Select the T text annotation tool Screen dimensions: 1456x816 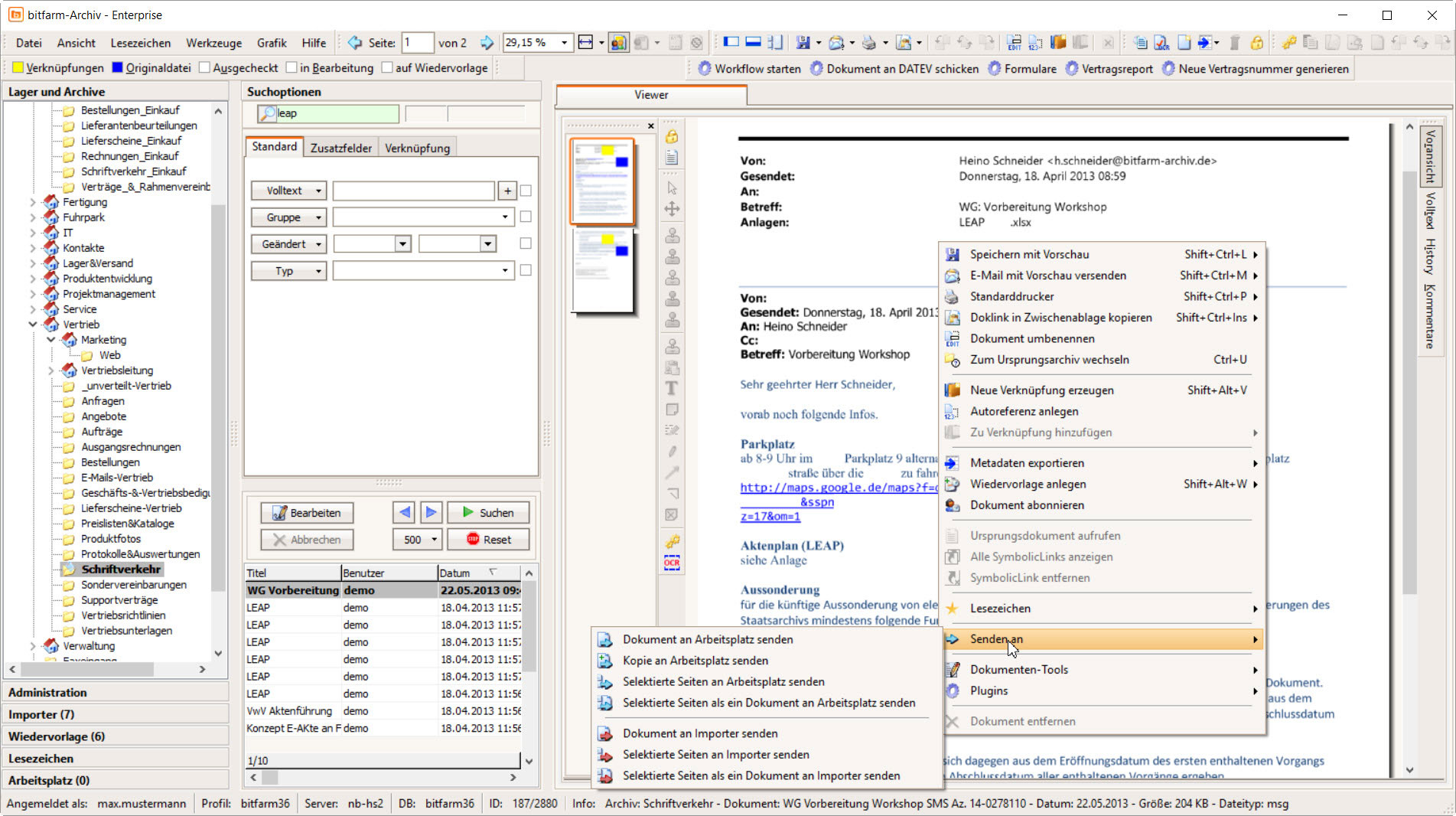tap(672, 388)
